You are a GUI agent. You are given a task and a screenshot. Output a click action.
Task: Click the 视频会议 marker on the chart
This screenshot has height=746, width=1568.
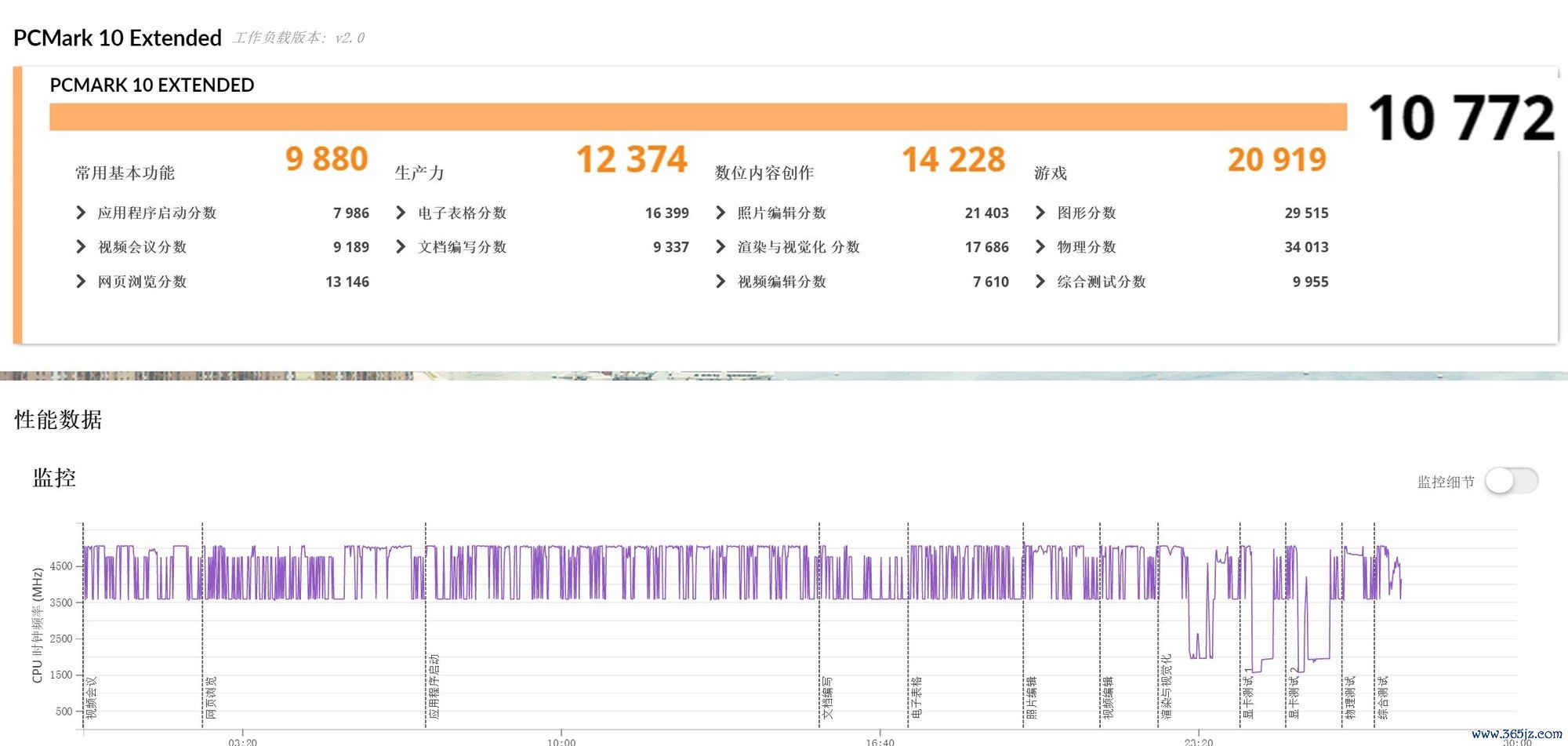(92, 698)
